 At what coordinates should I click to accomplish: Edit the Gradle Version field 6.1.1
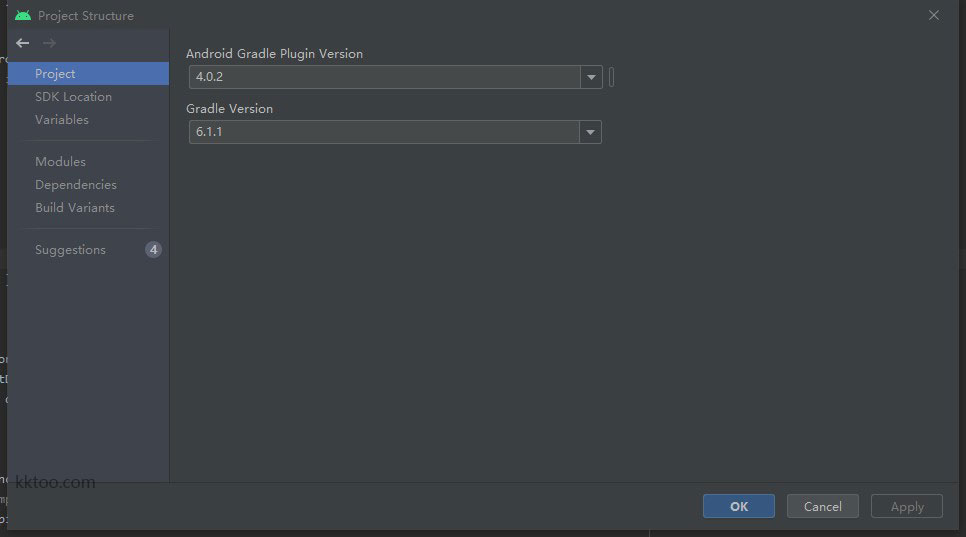coord(384,132)
